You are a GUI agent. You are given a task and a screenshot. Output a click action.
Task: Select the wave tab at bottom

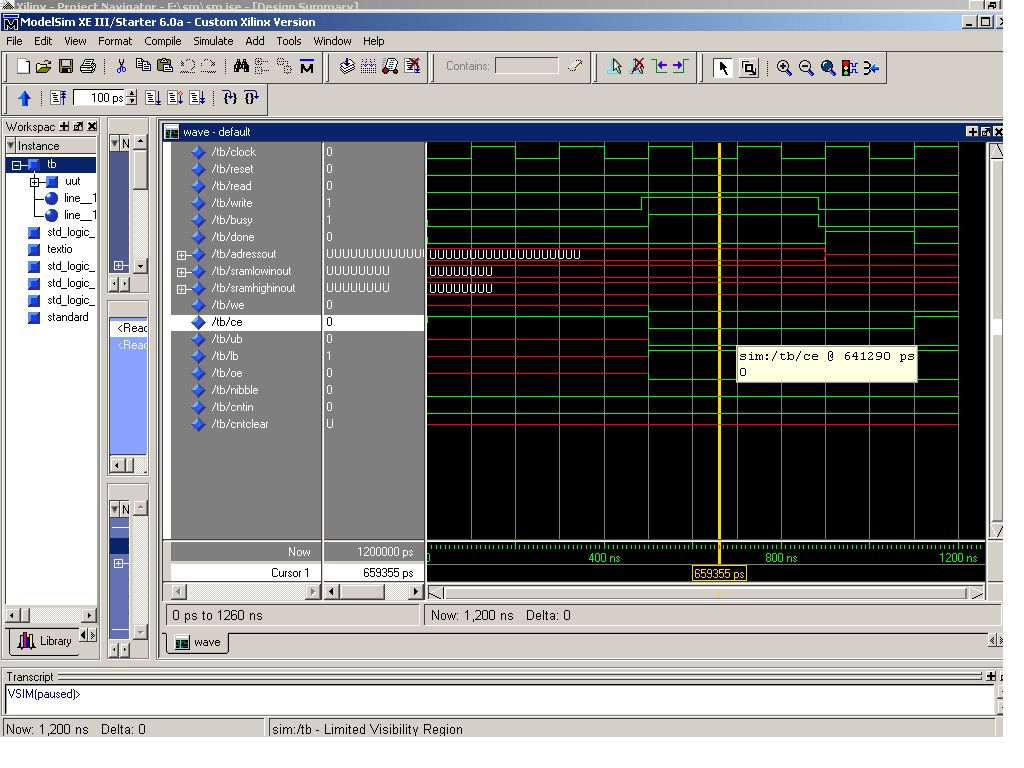pyautogui.click(x=198, y=643)
